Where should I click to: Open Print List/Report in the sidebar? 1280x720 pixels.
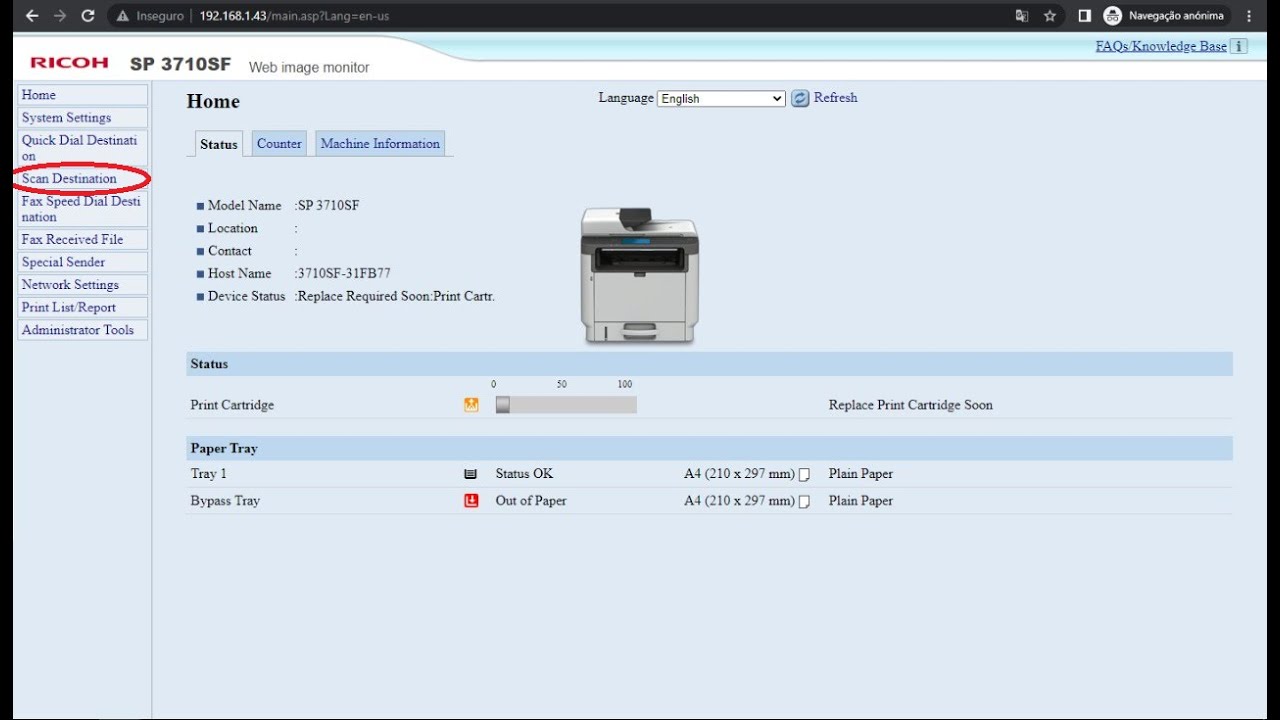(84, 308)
